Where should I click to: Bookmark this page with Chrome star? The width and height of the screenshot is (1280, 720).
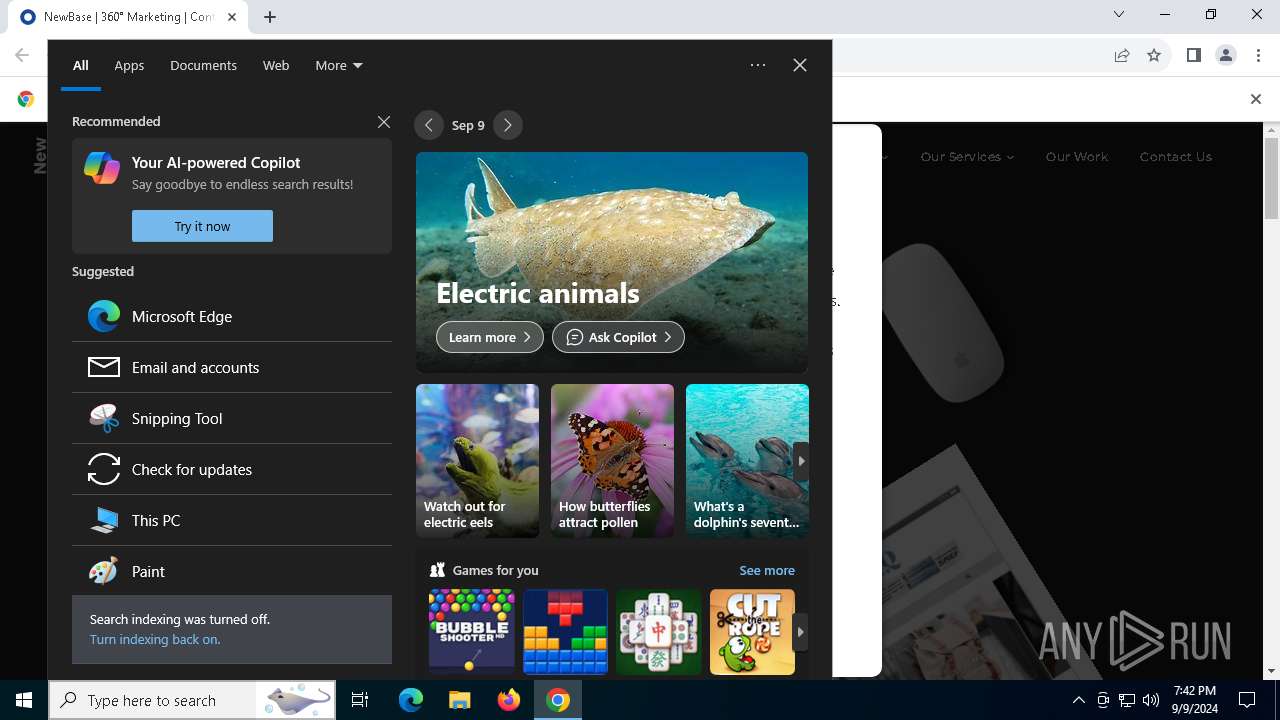pyautogui.click(x=1154, y=56)
